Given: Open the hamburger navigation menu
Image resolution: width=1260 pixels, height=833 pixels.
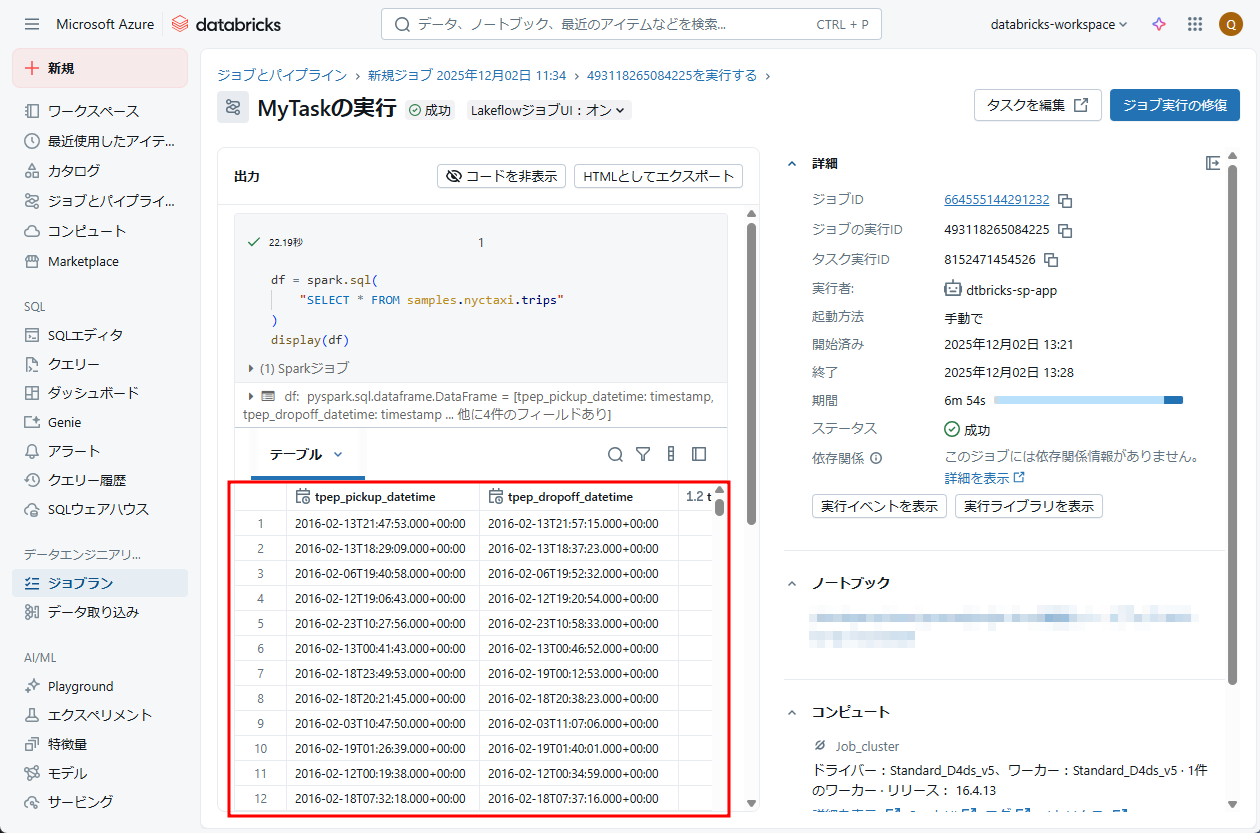Looking at the screenshot, I should pyautogui.click(x=32, y=24).
